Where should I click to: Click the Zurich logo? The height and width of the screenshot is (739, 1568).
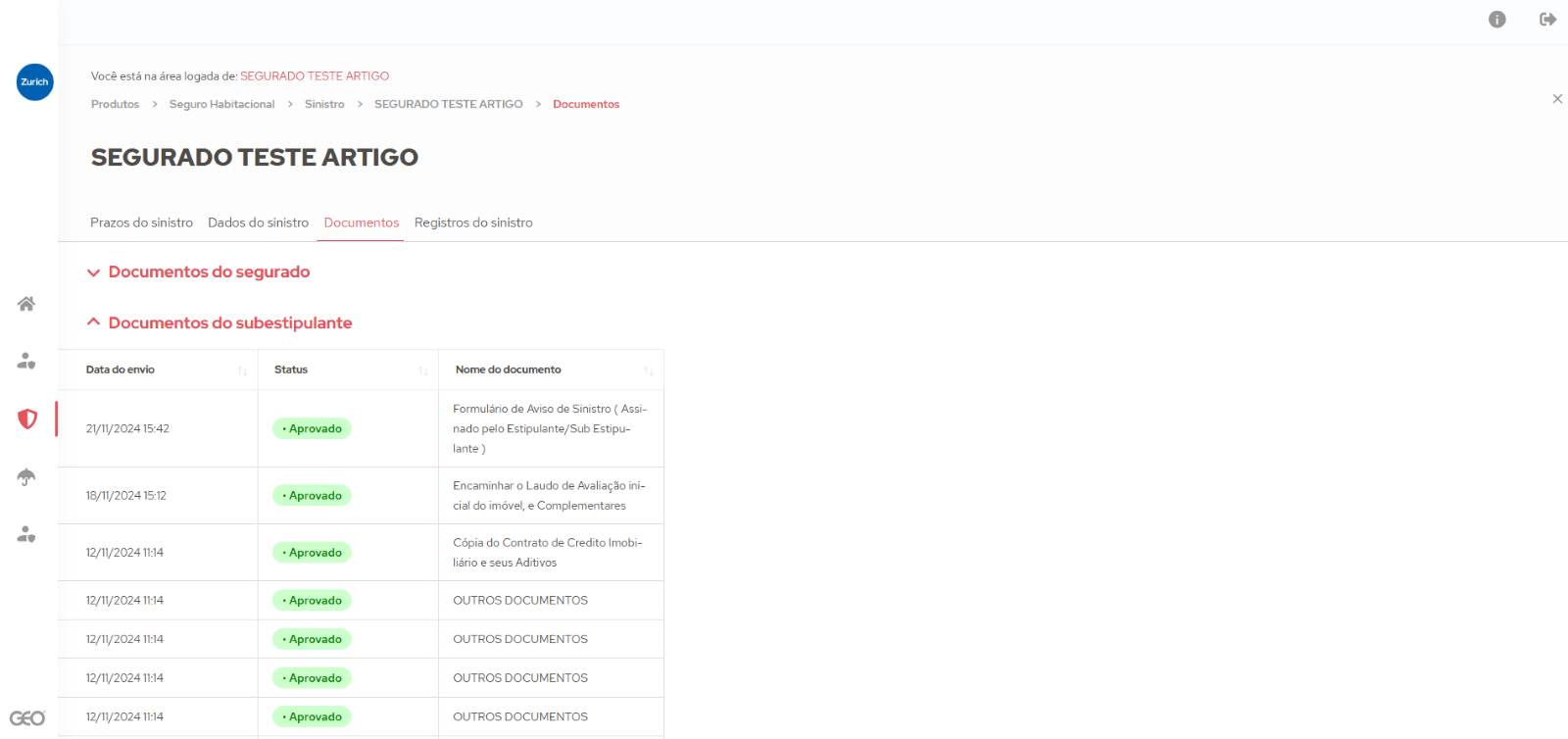tap(34, 82)
